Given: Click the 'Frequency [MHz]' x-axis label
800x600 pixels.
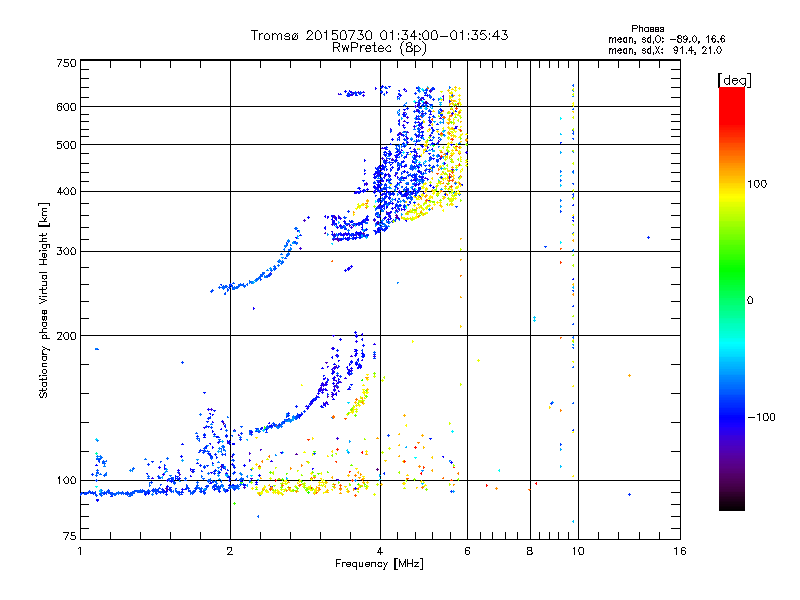Looking at the screenshot, I should (x=379, y=564).
